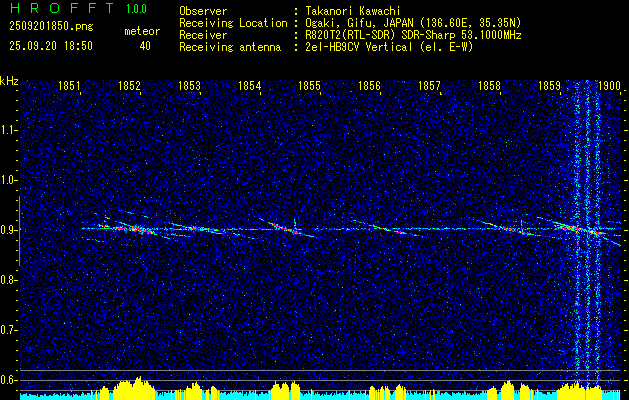629x400 pixels.
Task: Click the R820T2(RTL-SDR) SDR-Sharp 53.1000MHz text
Action: [x=413, y=35]
